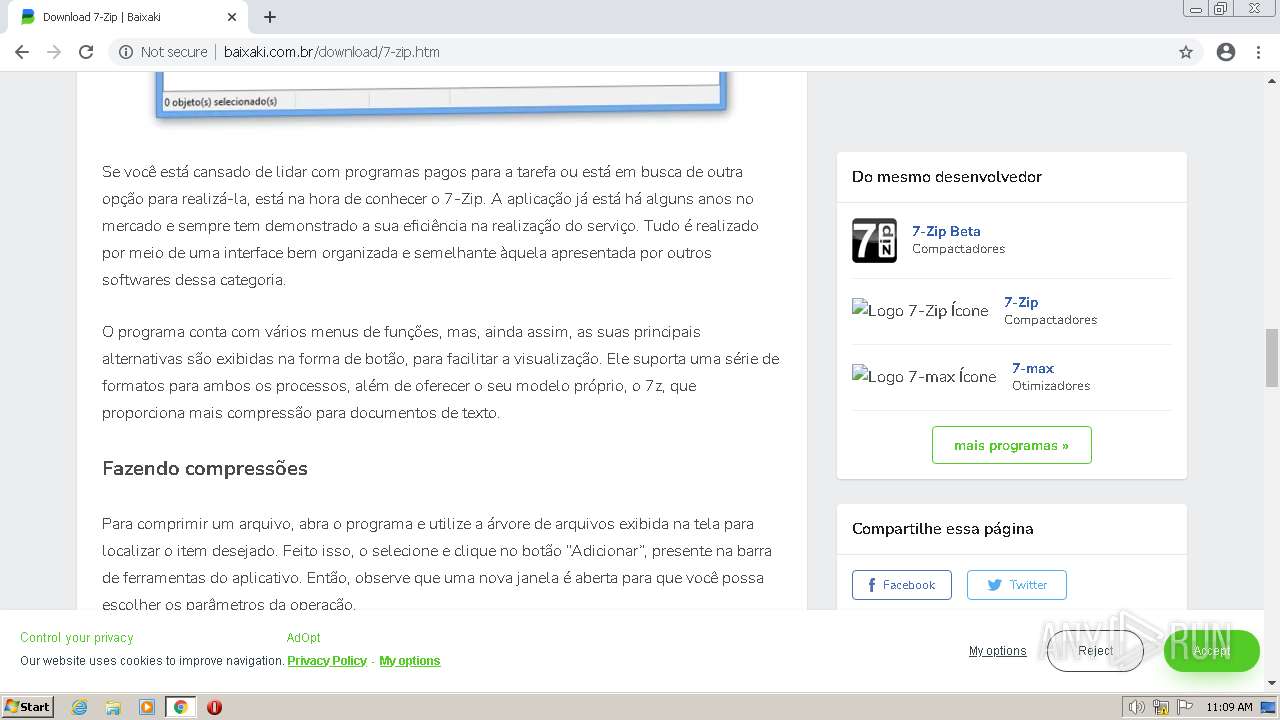Click the Compartilhe essa página heading
This screenshot has width=1280, height=720.
[943, 529]
